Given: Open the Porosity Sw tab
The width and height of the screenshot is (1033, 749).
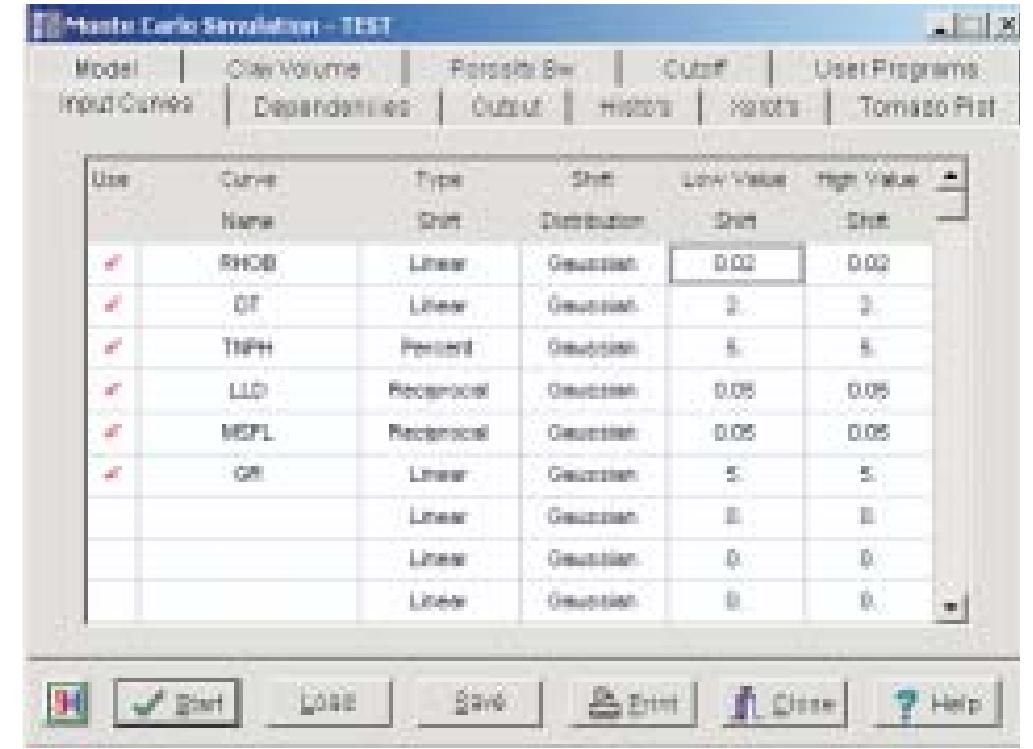Looking at the screenshot, I should click(511, 69).
